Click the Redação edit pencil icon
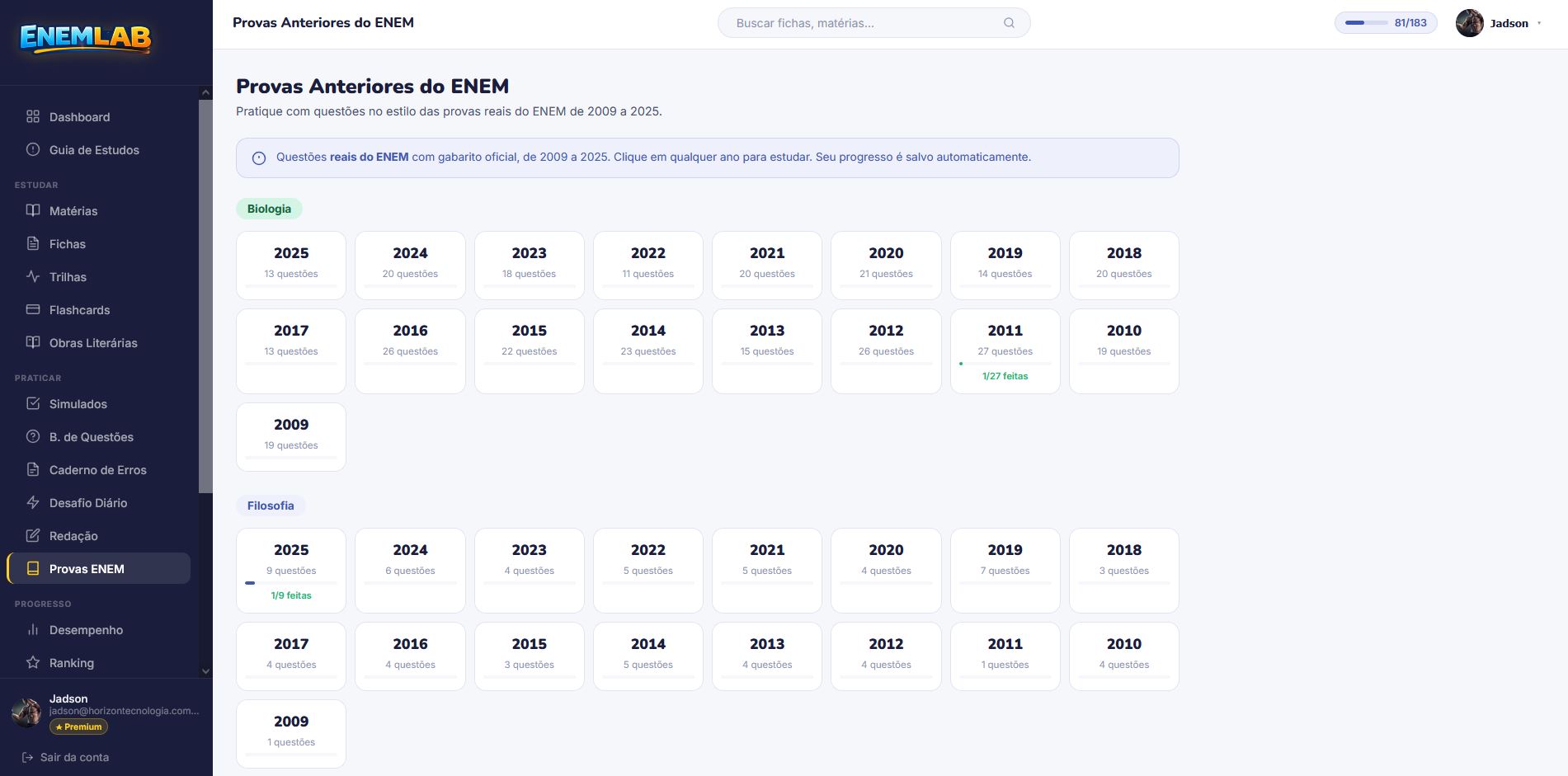1568x776 pixels. [x=33, y=535]
